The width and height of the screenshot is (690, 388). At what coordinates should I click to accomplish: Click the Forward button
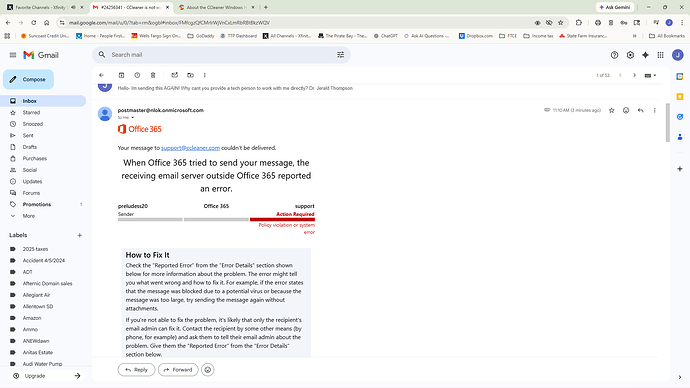(x=178, y=370)
